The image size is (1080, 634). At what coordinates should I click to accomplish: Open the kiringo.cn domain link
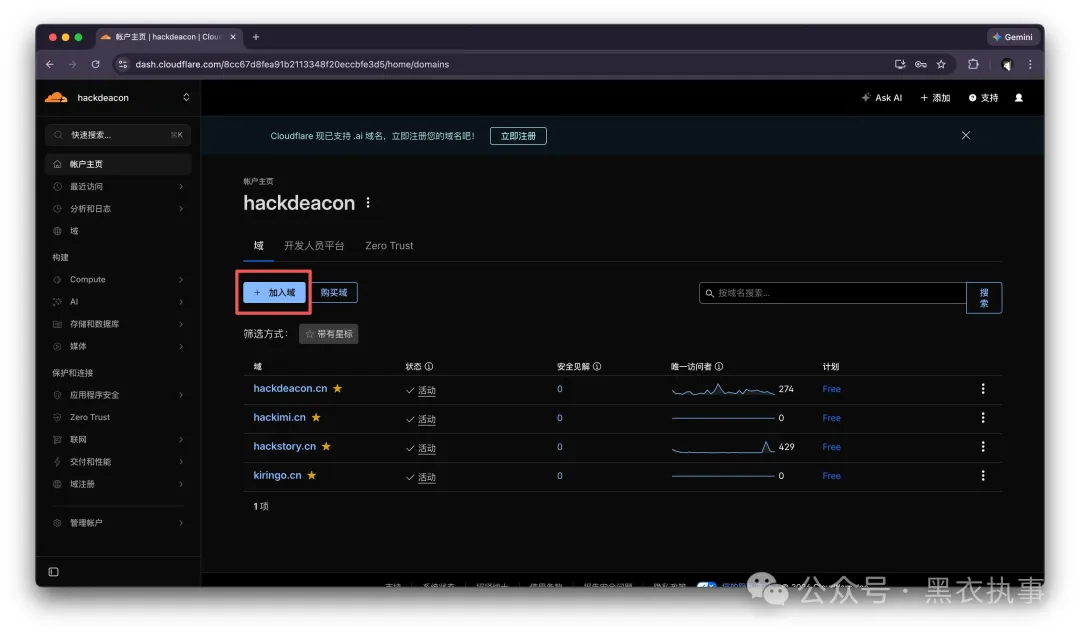(277, 475)
